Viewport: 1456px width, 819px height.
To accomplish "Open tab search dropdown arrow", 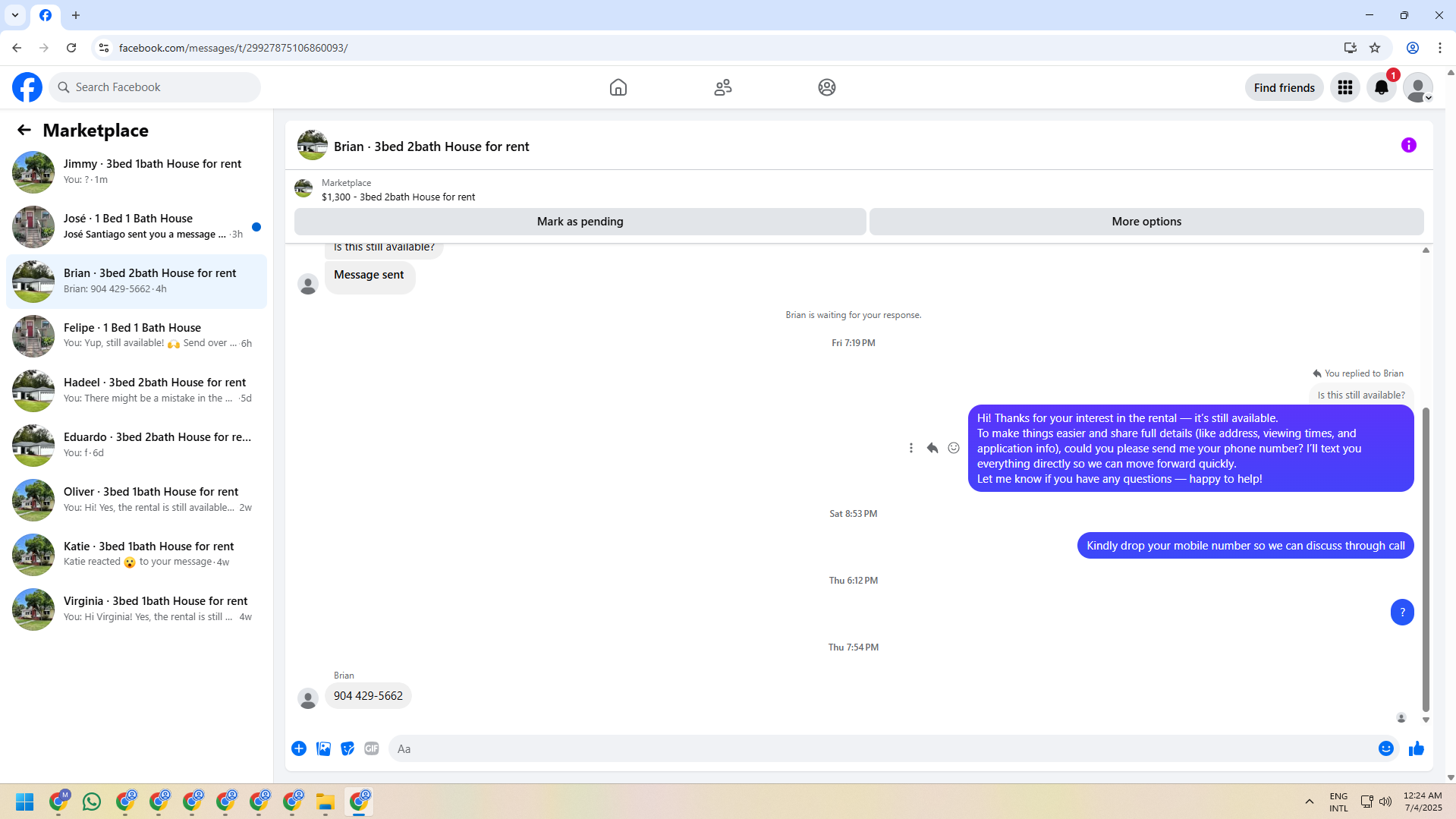I will pos(15,15).
